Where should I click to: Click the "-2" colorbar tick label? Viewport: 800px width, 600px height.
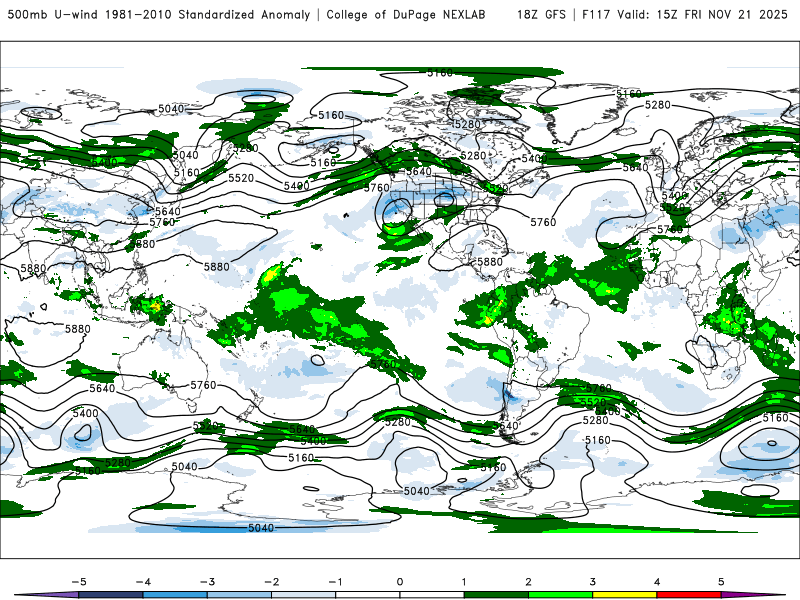pos(271,582)
